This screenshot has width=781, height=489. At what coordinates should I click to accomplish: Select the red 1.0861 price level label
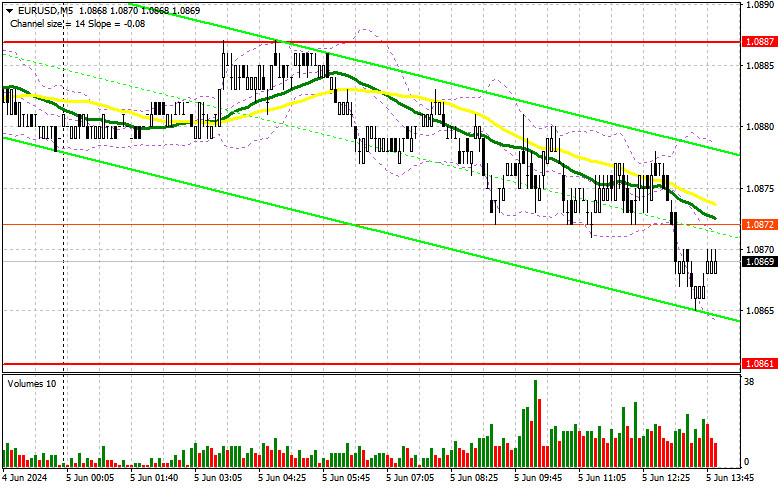(x=760, y=364)
